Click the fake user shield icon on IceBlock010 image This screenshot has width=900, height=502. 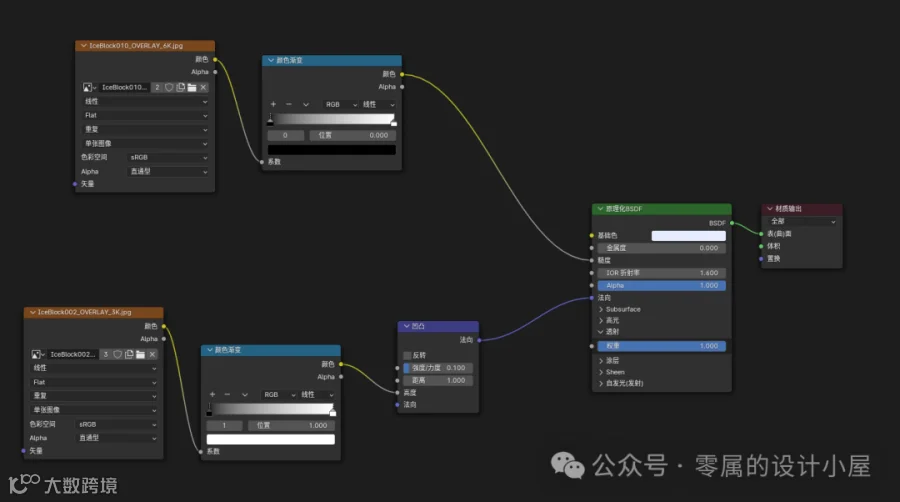(169, 87)
